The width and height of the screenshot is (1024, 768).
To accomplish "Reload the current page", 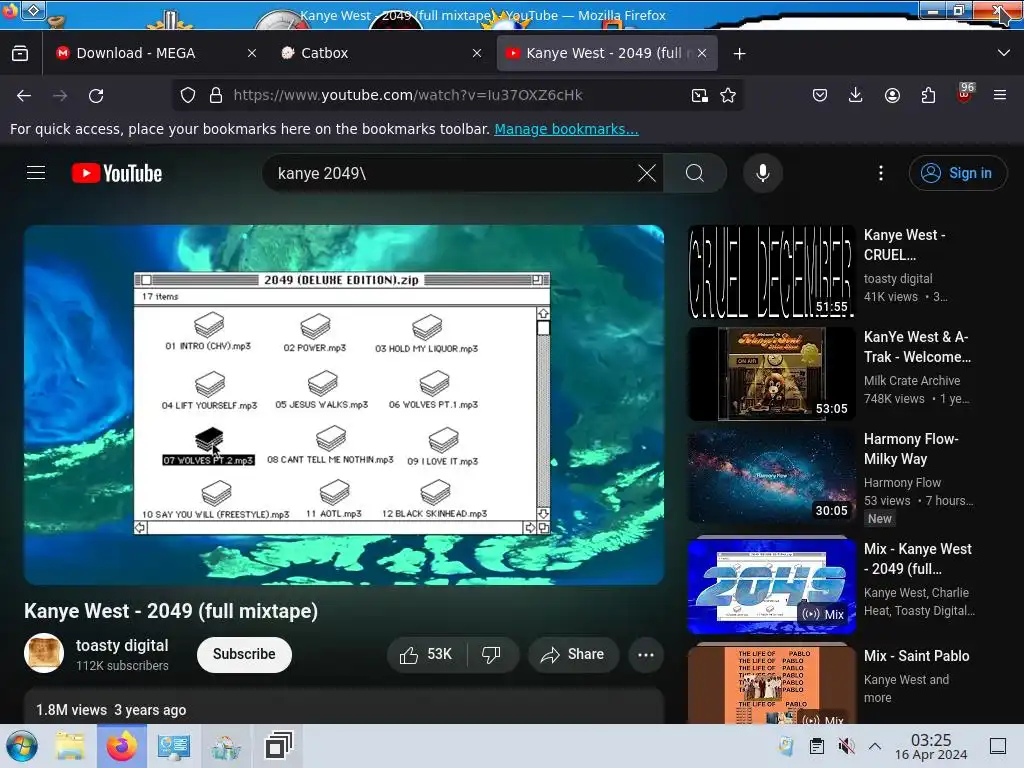I will click(x=96, y=96).
